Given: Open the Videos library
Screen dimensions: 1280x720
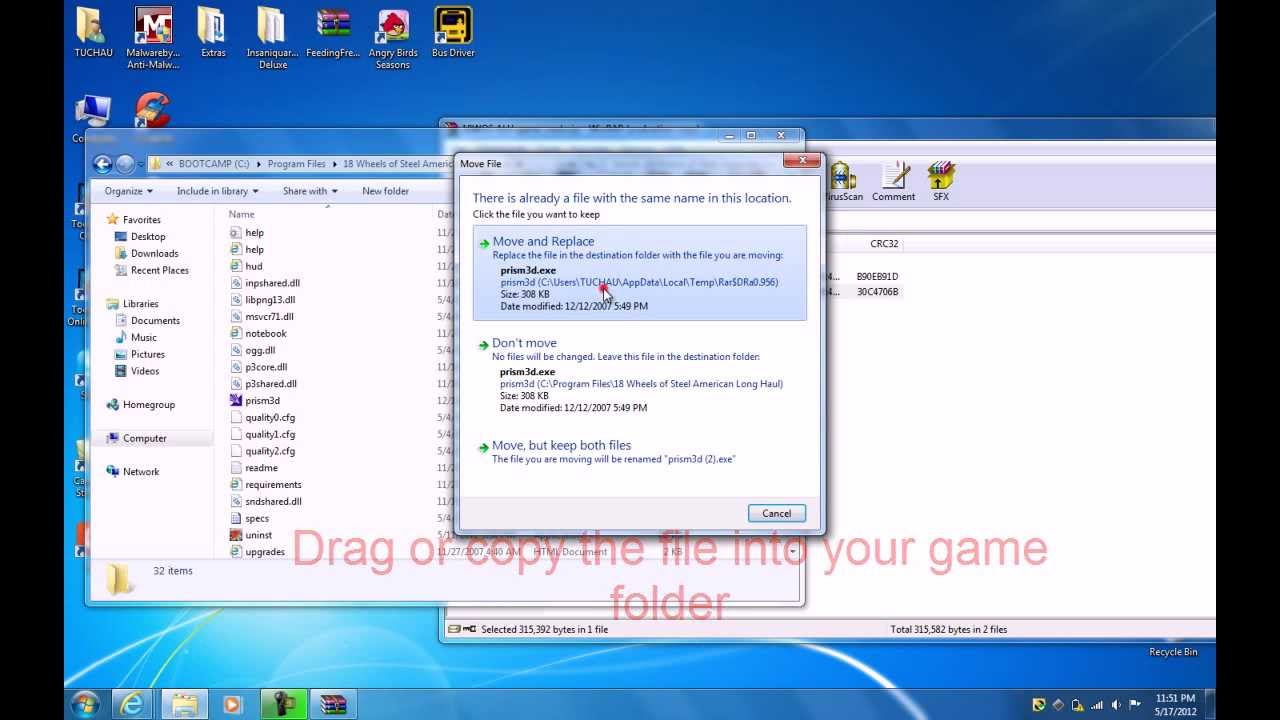Looking at the screenshot, I should click(144, 371).
